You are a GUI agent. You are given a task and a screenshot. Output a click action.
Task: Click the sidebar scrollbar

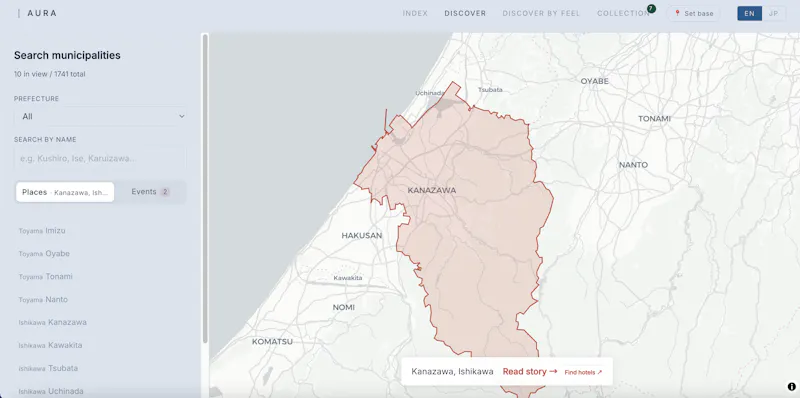click(205, 189)
